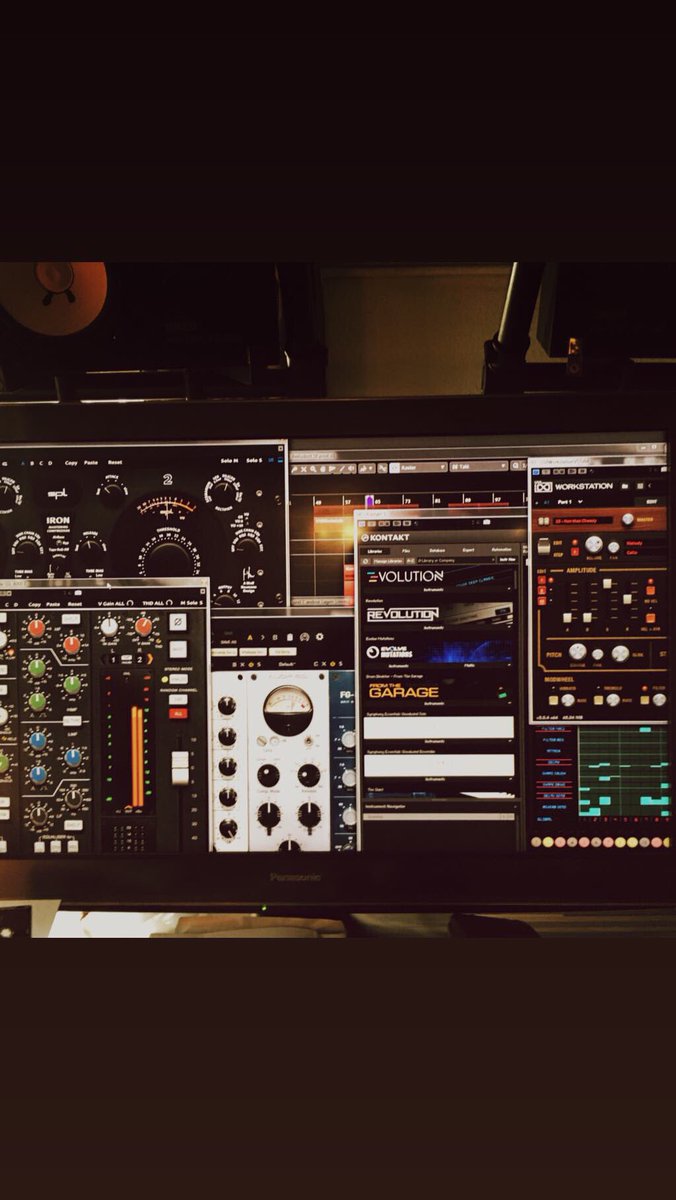
Task: Open the gear settings icon in the compressor plugin header
Action: pyautogui.click(x=319, y=637)
